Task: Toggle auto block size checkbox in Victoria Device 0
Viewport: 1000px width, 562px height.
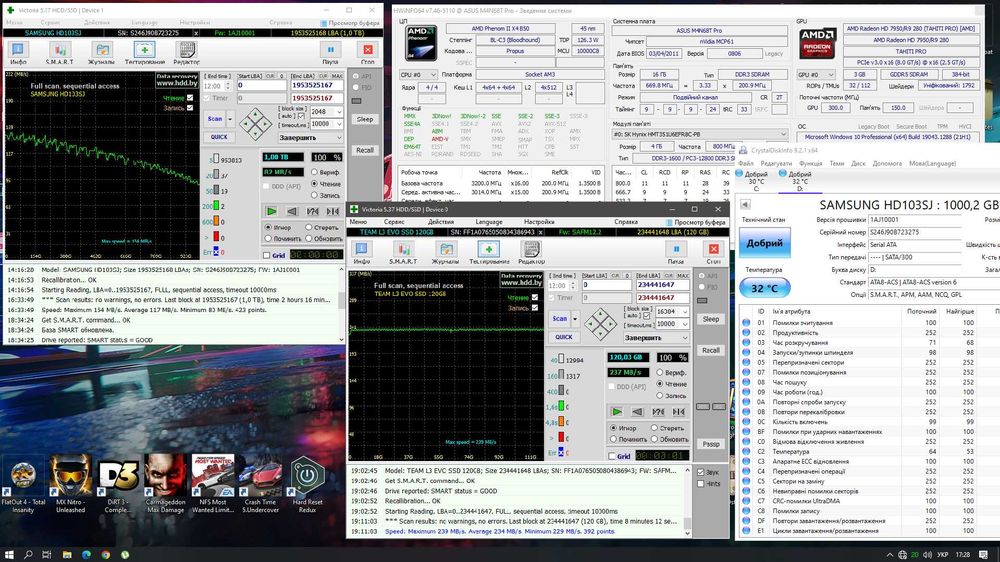Action: click(646, 316)
